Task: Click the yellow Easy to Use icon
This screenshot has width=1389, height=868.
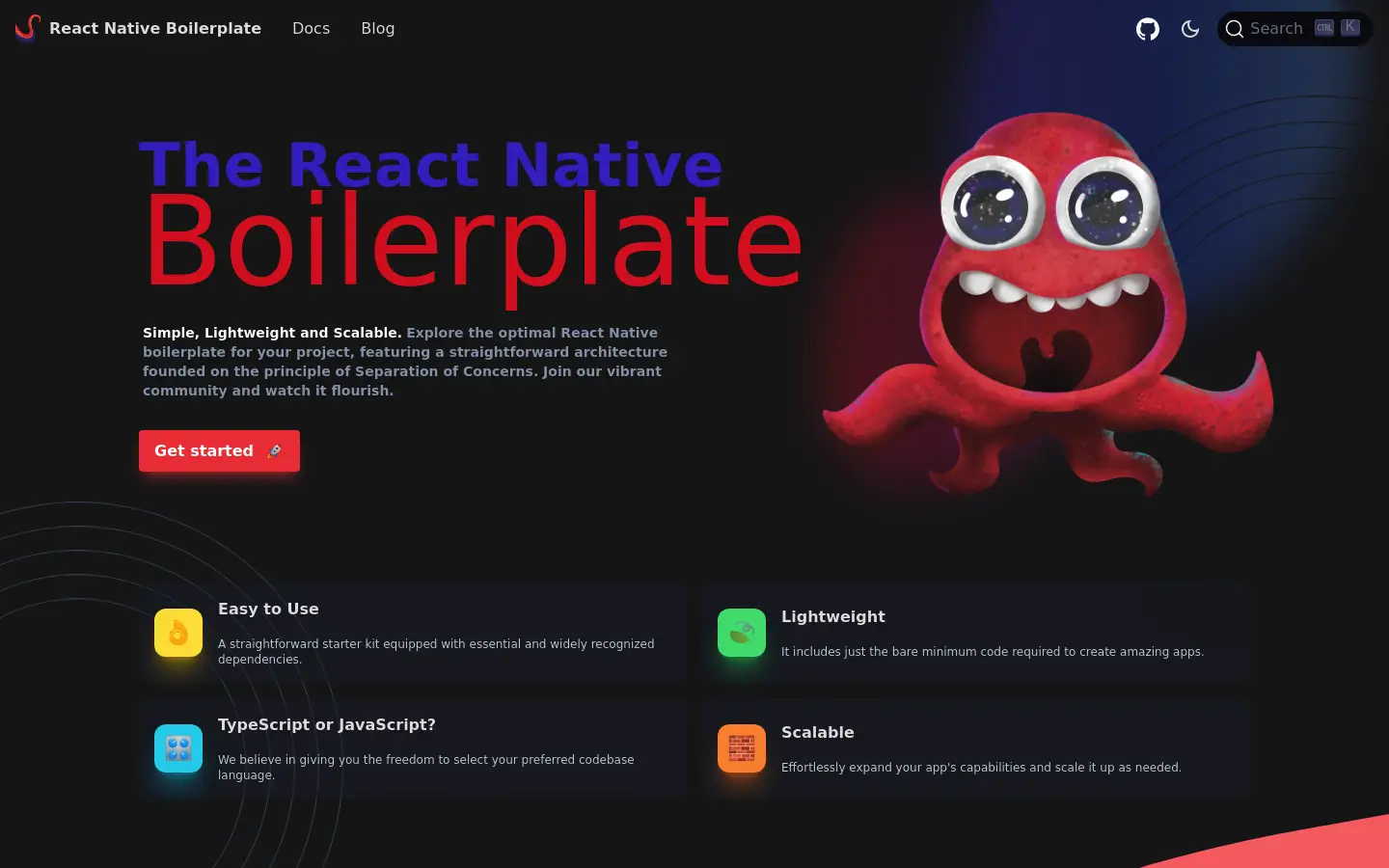Action: (x=178, y=633)
